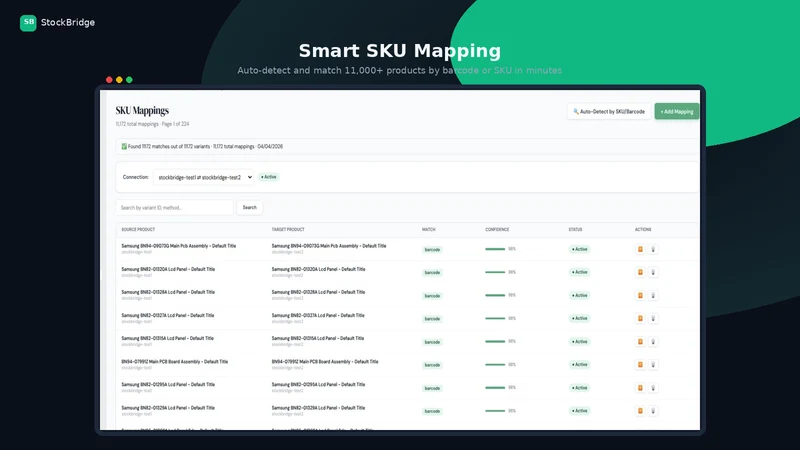Click confidence bar of BN82-01320A Lcd Panel row
Screen dimensions: 800x450
495,272
